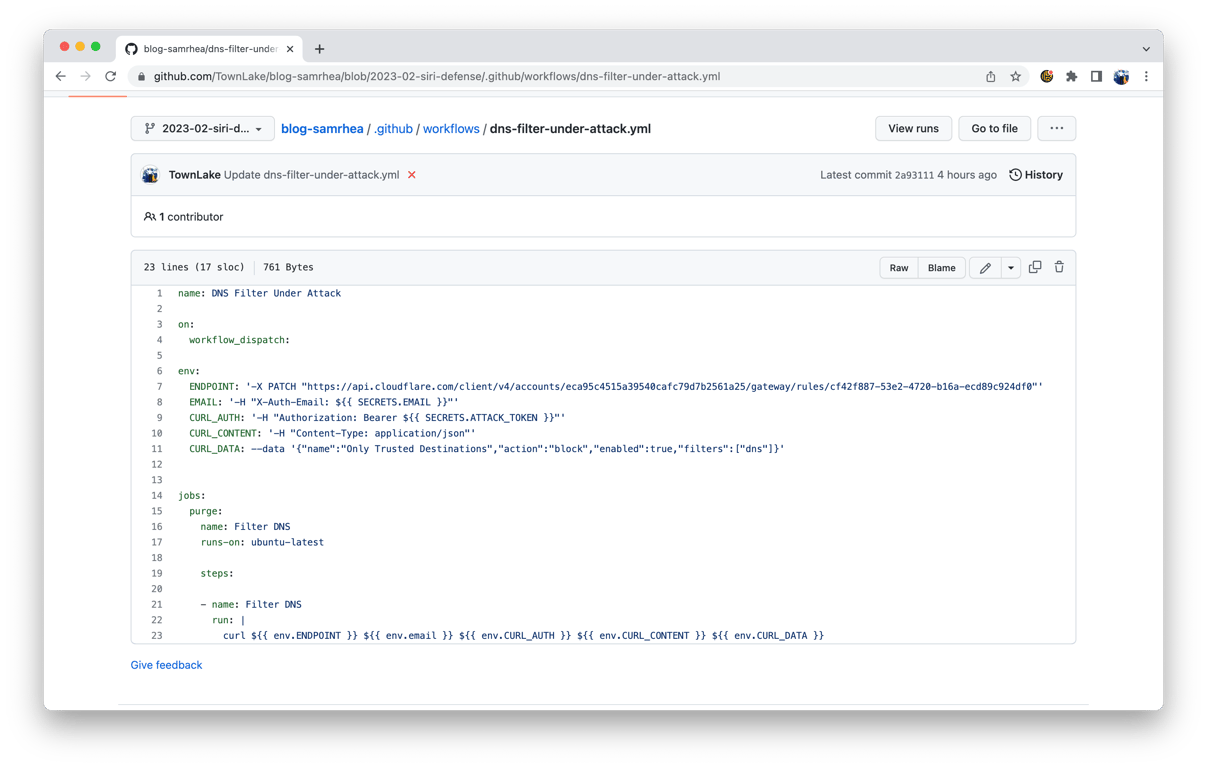The width and height of the screenshot is (1207, 768).
Task: Open the file History link
Action: 1036,175
